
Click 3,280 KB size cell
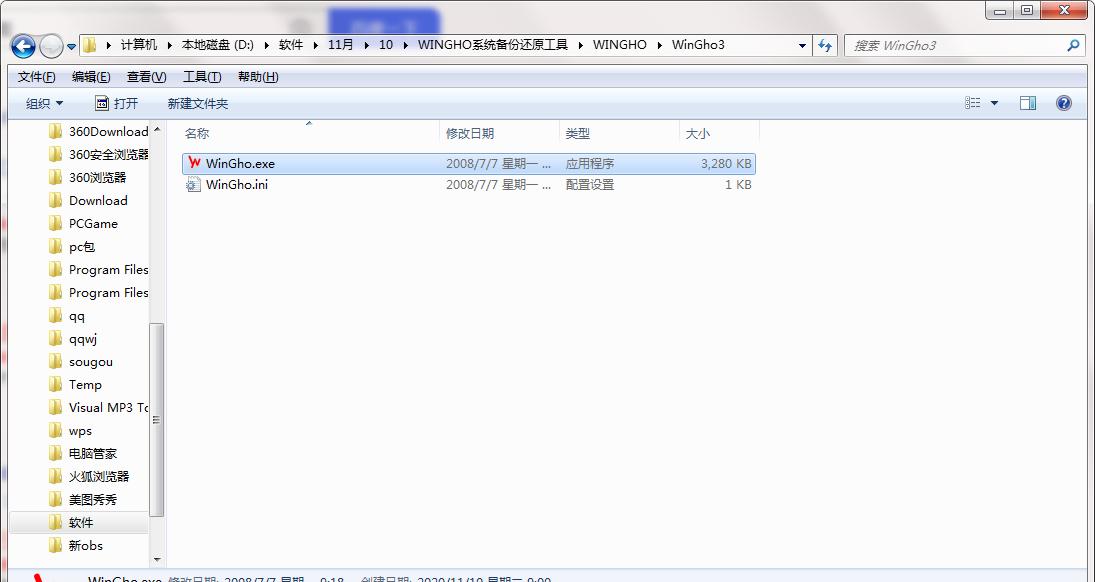click(x=726, y=163)
